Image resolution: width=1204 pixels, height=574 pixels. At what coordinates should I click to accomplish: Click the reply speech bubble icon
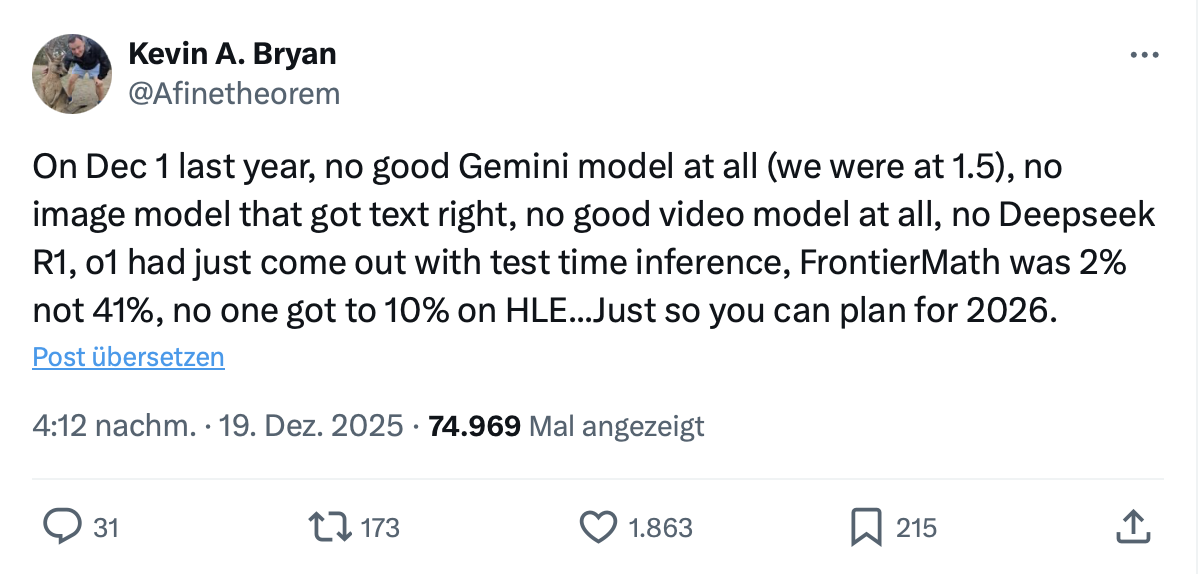(64, 527)
